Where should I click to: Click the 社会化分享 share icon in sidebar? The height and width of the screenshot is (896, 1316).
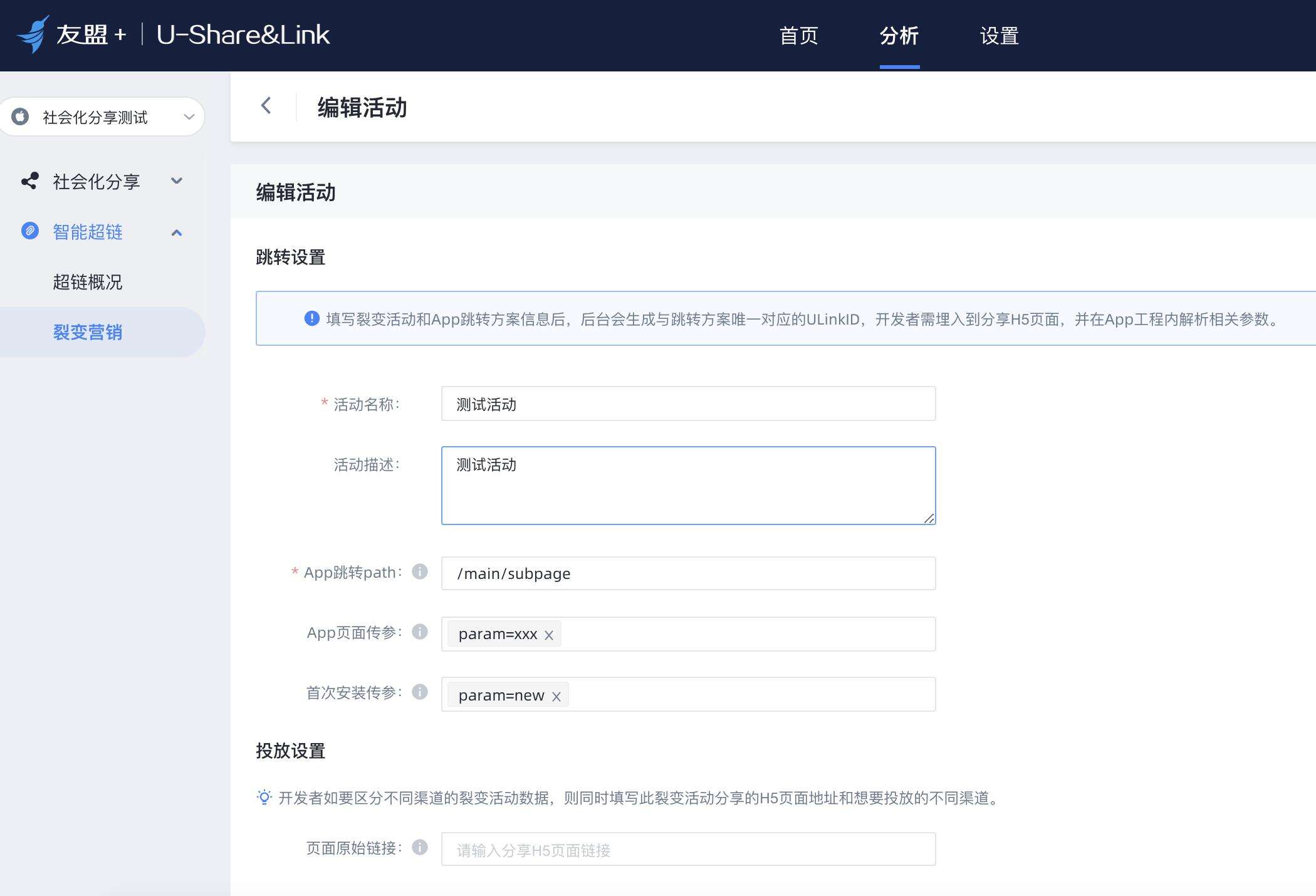29,181
